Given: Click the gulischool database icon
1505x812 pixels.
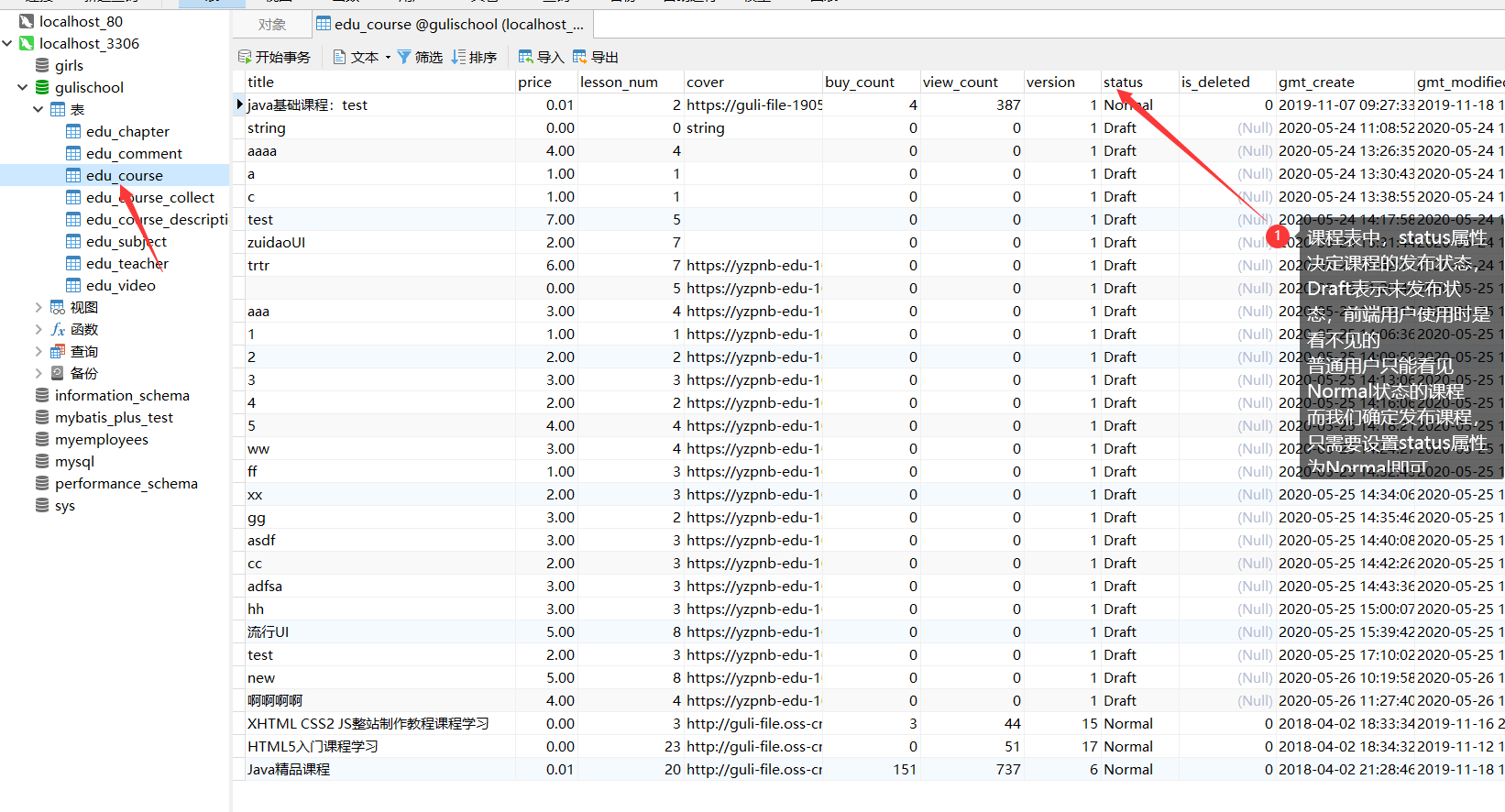Looking at the screenshot, I should point(42,87).
